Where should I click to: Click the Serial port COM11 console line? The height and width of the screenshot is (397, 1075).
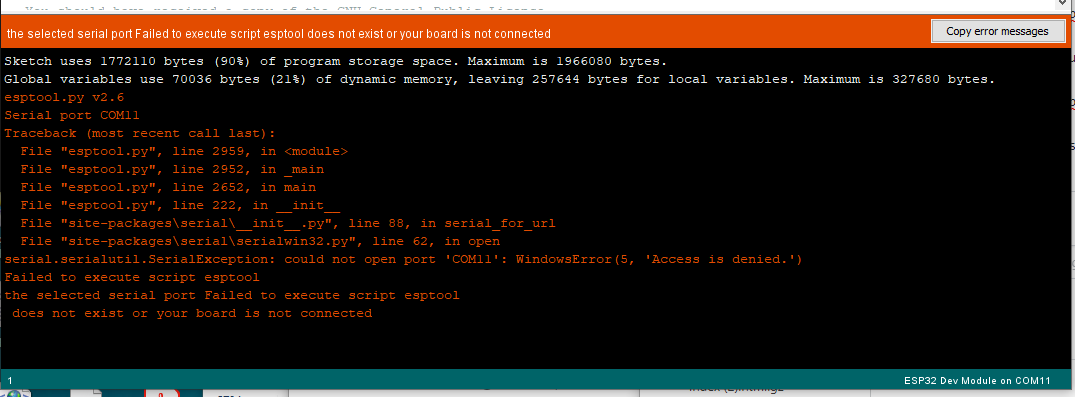point(71,115)
